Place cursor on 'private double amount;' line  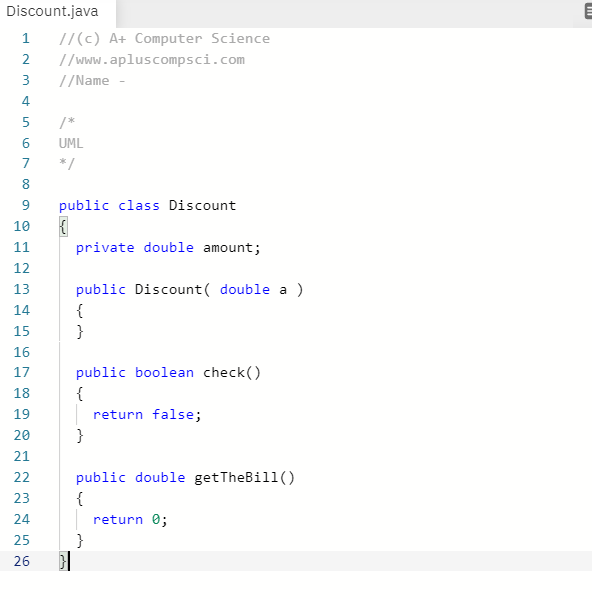[168, 248]
